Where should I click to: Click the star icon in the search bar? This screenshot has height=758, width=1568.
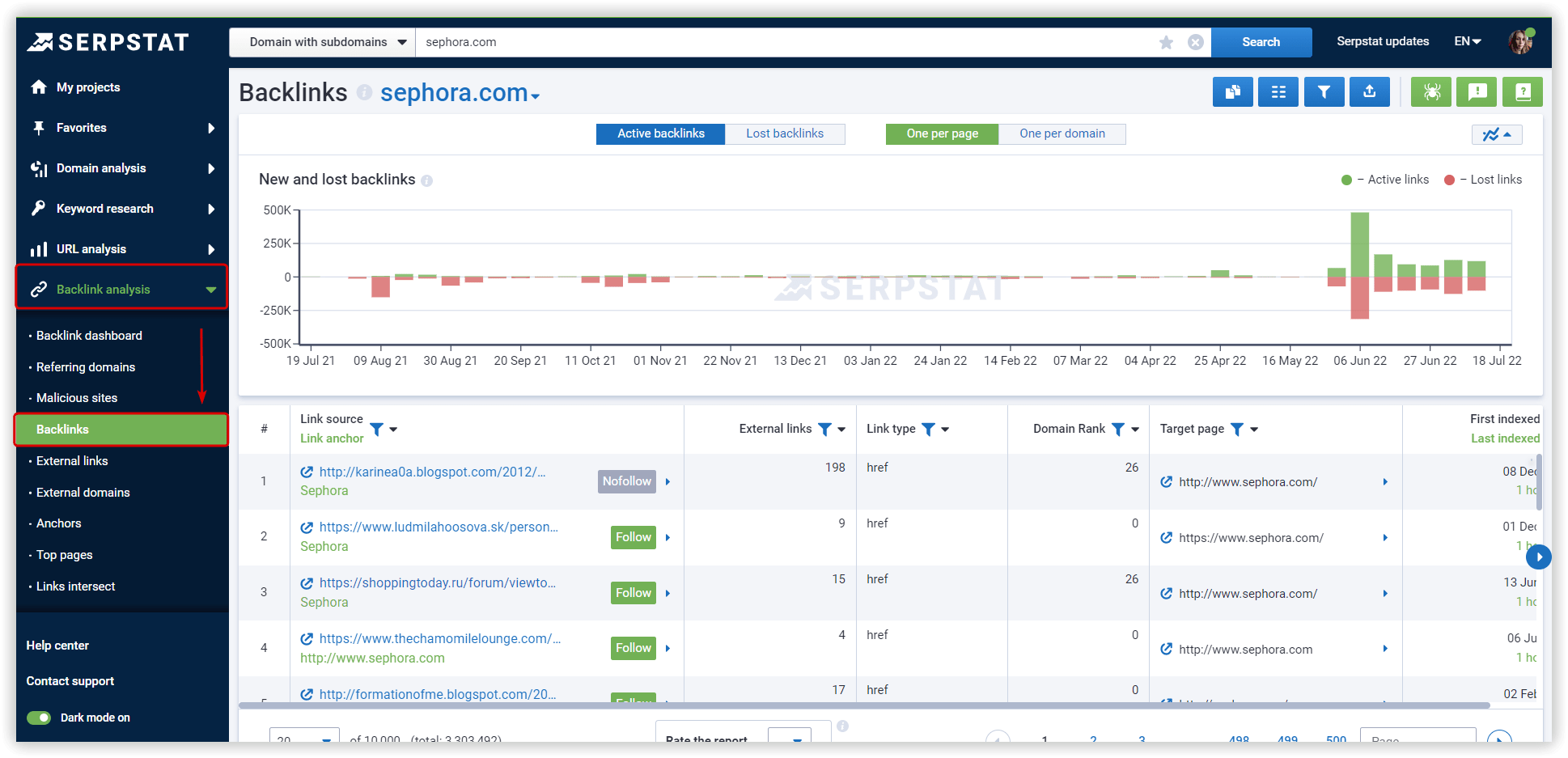[x=1166, y=41]
